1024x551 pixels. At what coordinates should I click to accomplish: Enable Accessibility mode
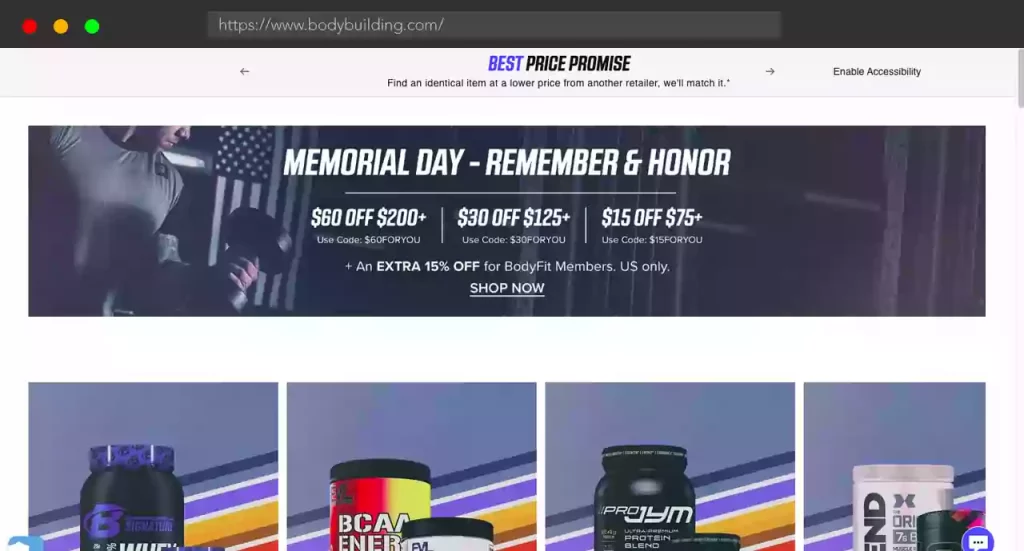tap(876, 71)
